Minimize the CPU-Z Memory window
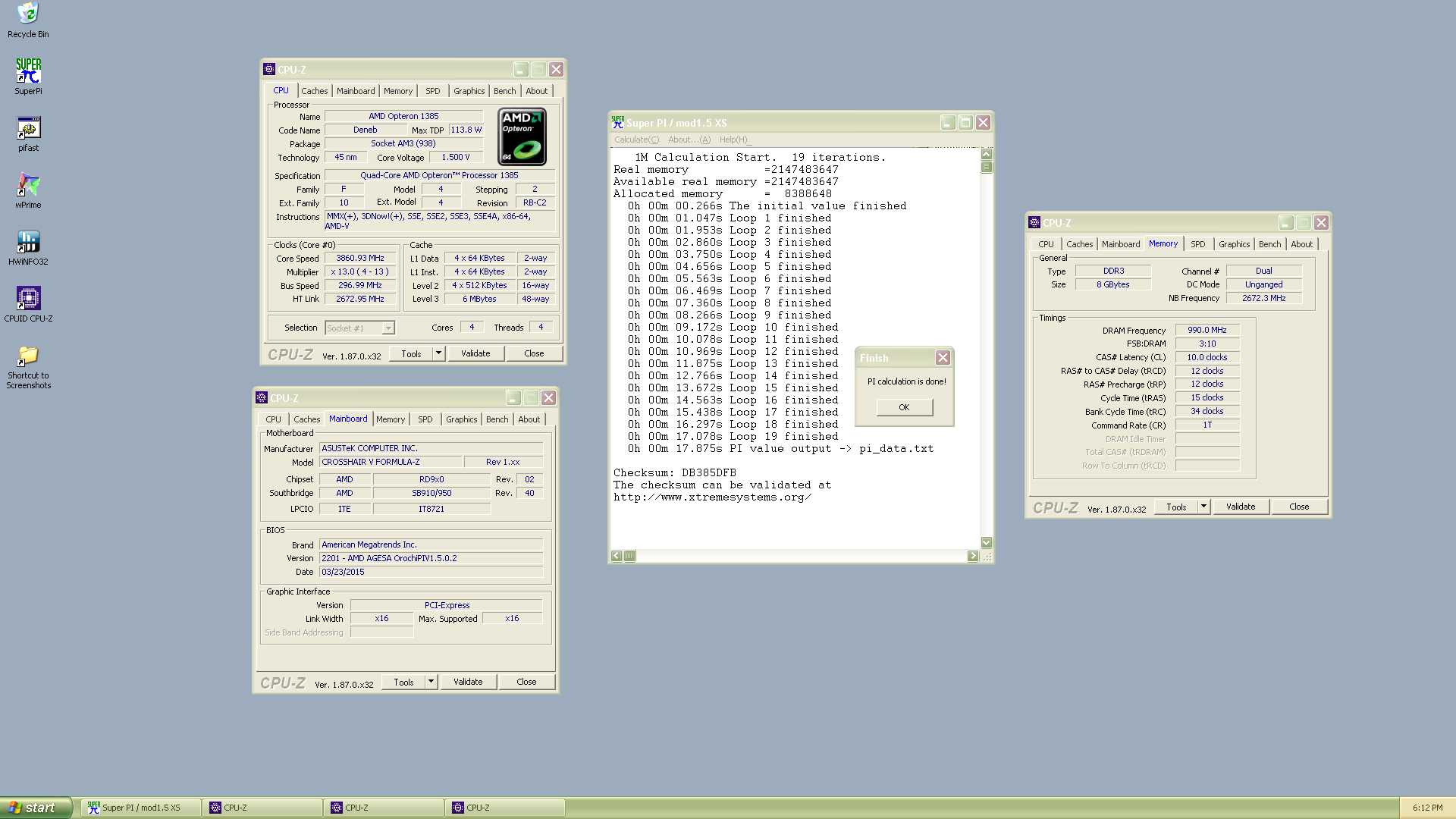The image size is (1456, 819). click(x=1286, y=222)
